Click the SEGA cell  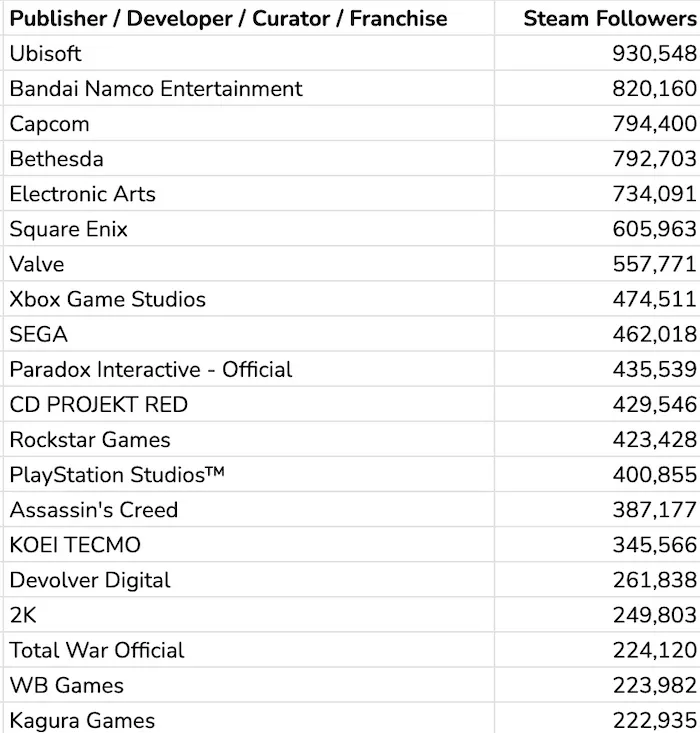point(39,335)
